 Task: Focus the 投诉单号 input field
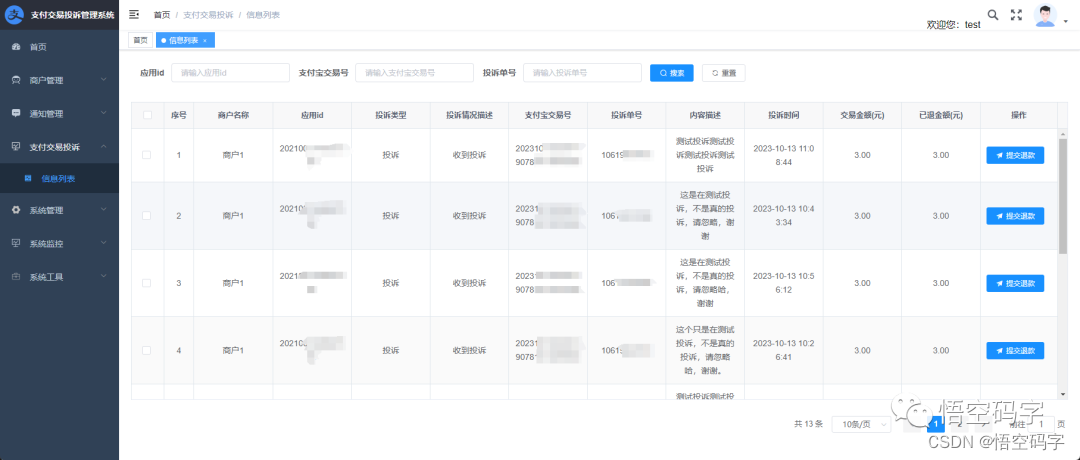click(x=582, y=72)
